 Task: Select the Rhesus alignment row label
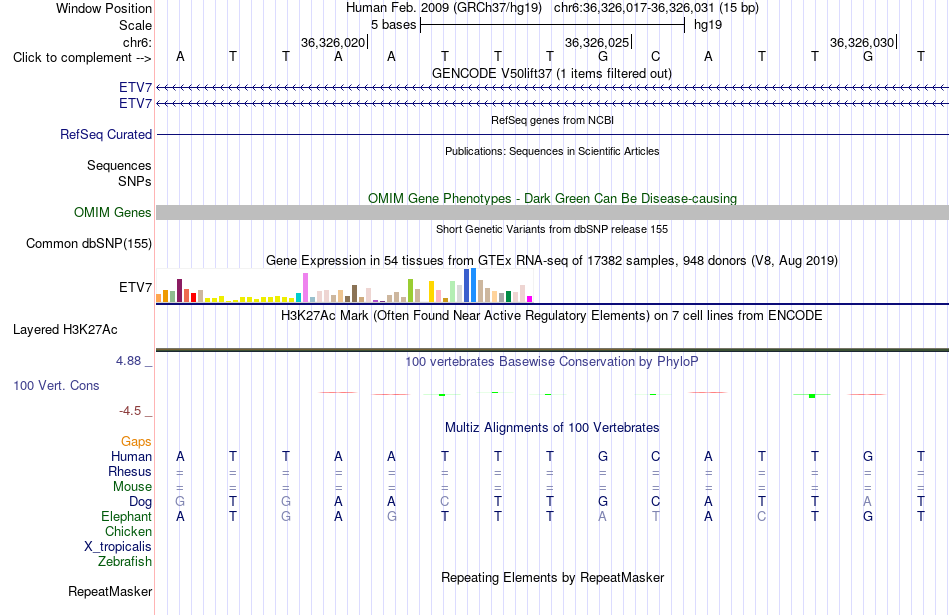click(x=130, y=471)
